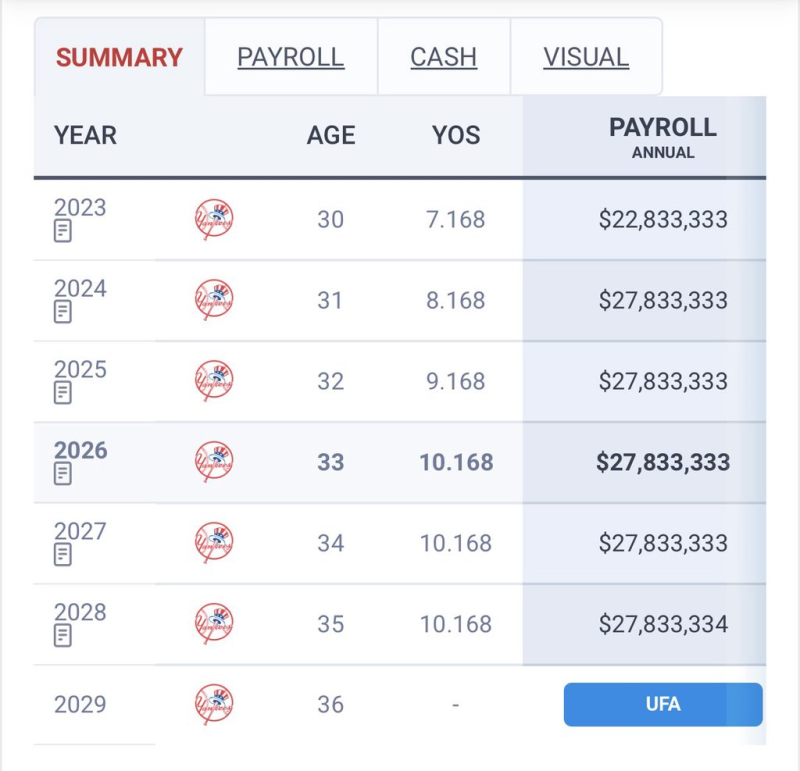Click the Yankees logo in 2024 row
Image resolution: width=800 pixels, height=771 pixels.
tap(214, 300)
